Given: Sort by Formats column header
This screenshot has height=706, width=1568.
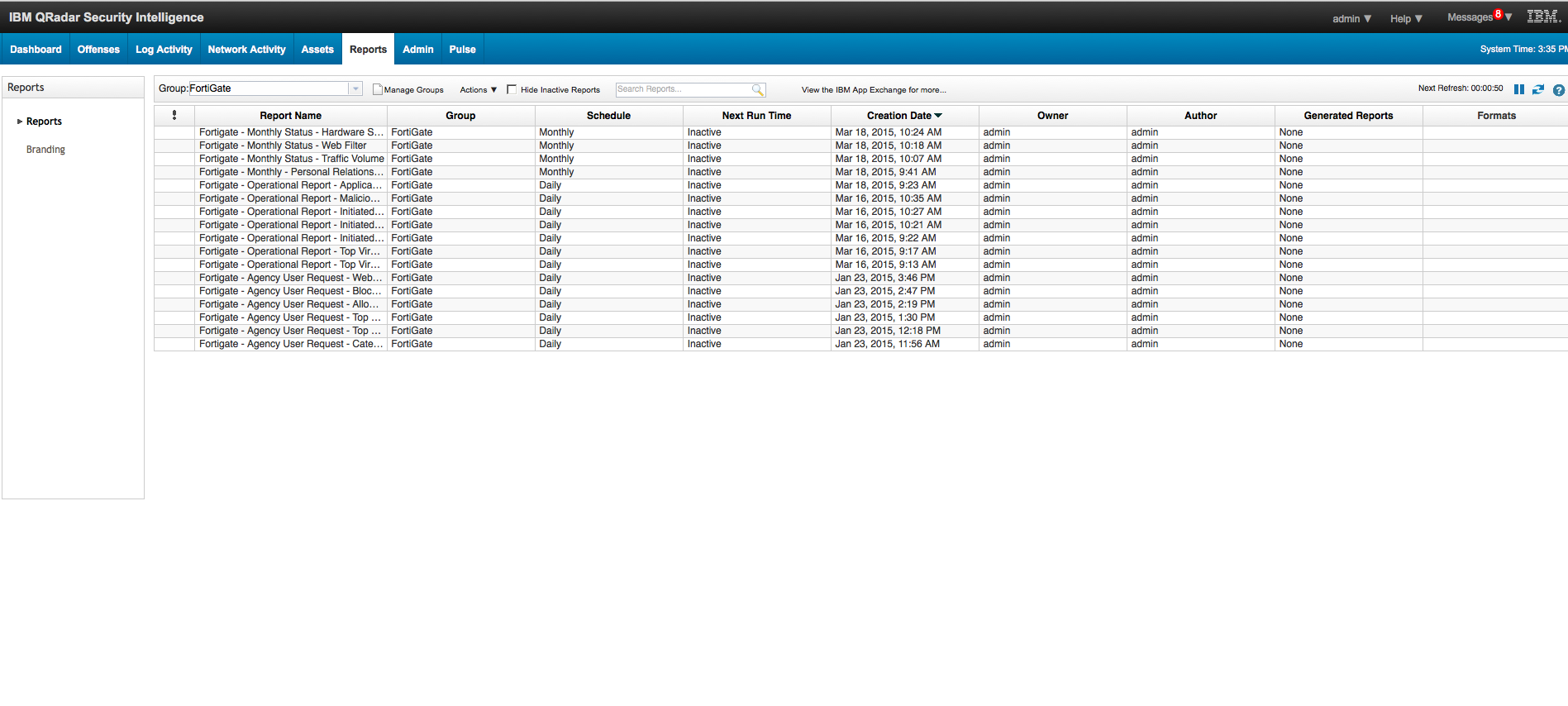Looking at the screenshot, I should [1496, 116].
